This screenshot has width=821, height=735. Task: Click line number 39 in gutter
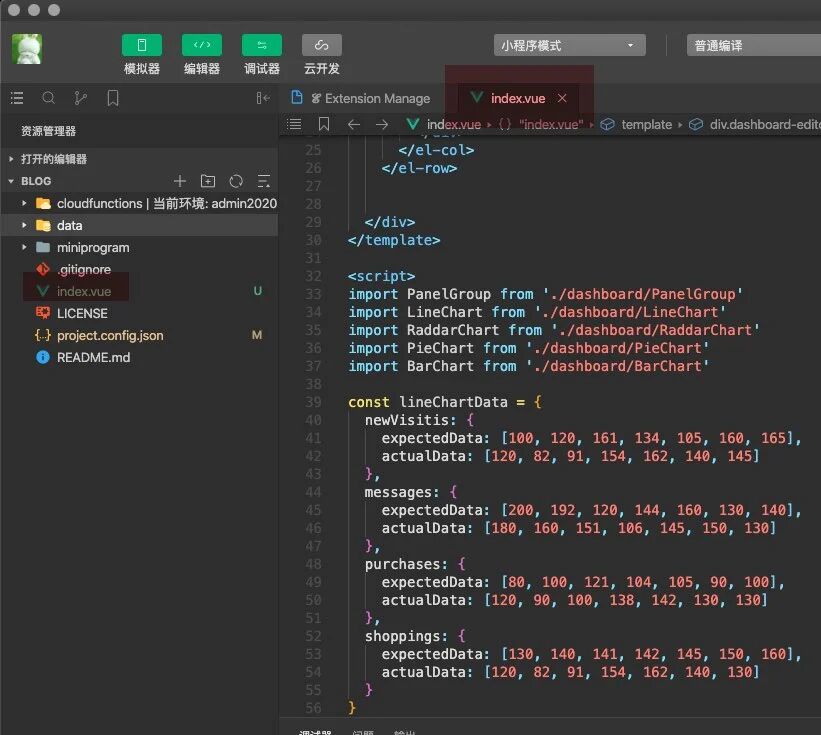(x=313, y=402)
